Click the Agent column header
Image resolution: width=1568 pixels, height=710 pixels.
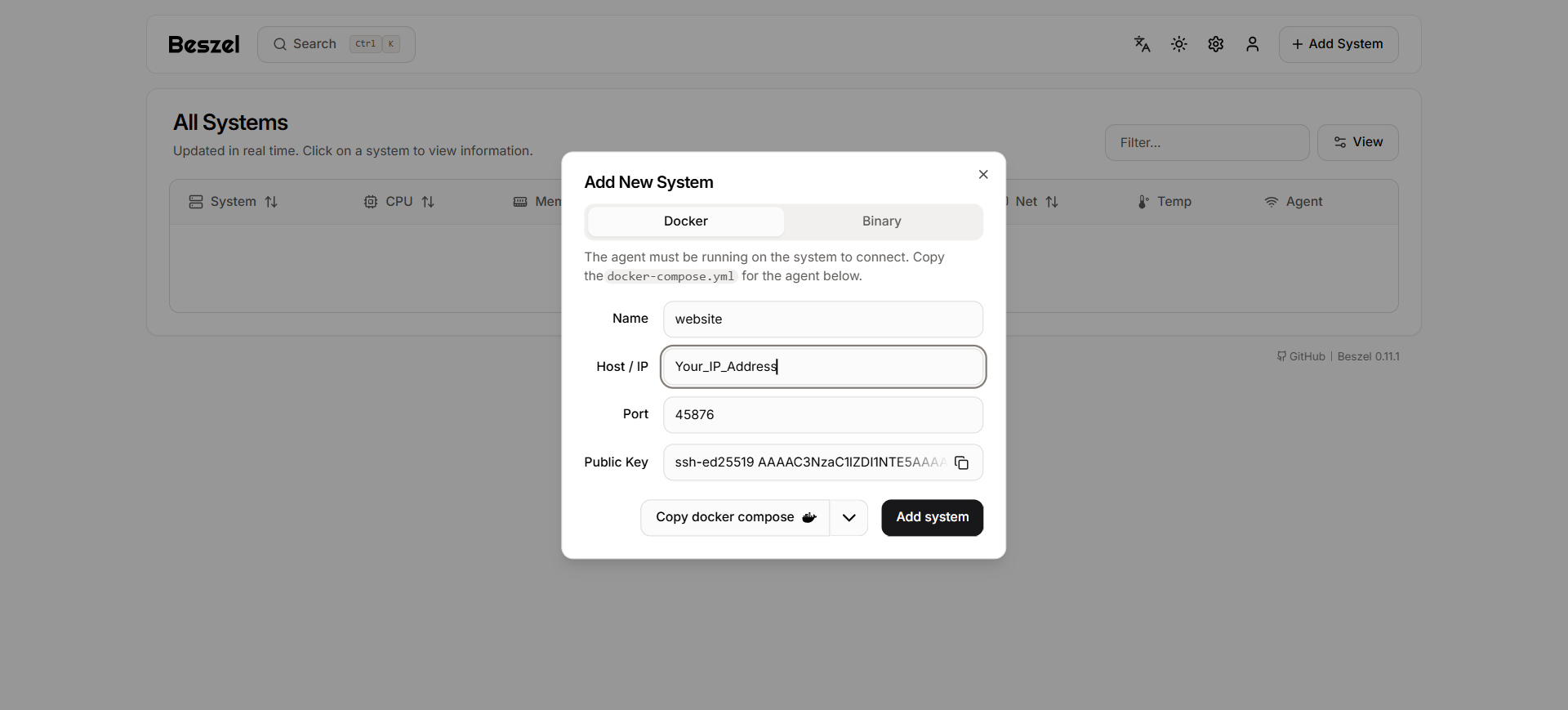1294,202
